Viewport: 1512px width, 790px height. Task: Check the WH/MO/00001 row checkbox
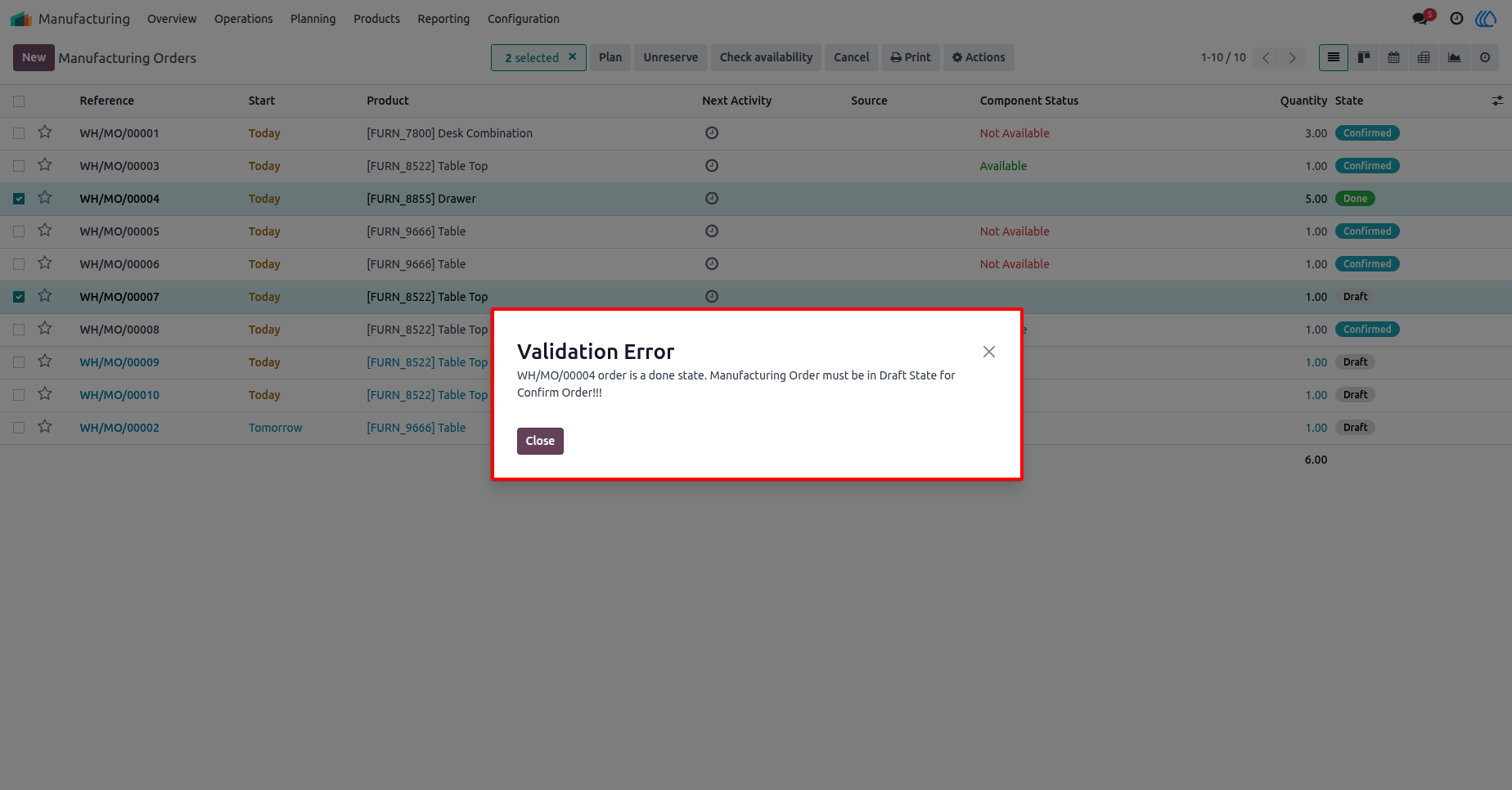point(19,133)
